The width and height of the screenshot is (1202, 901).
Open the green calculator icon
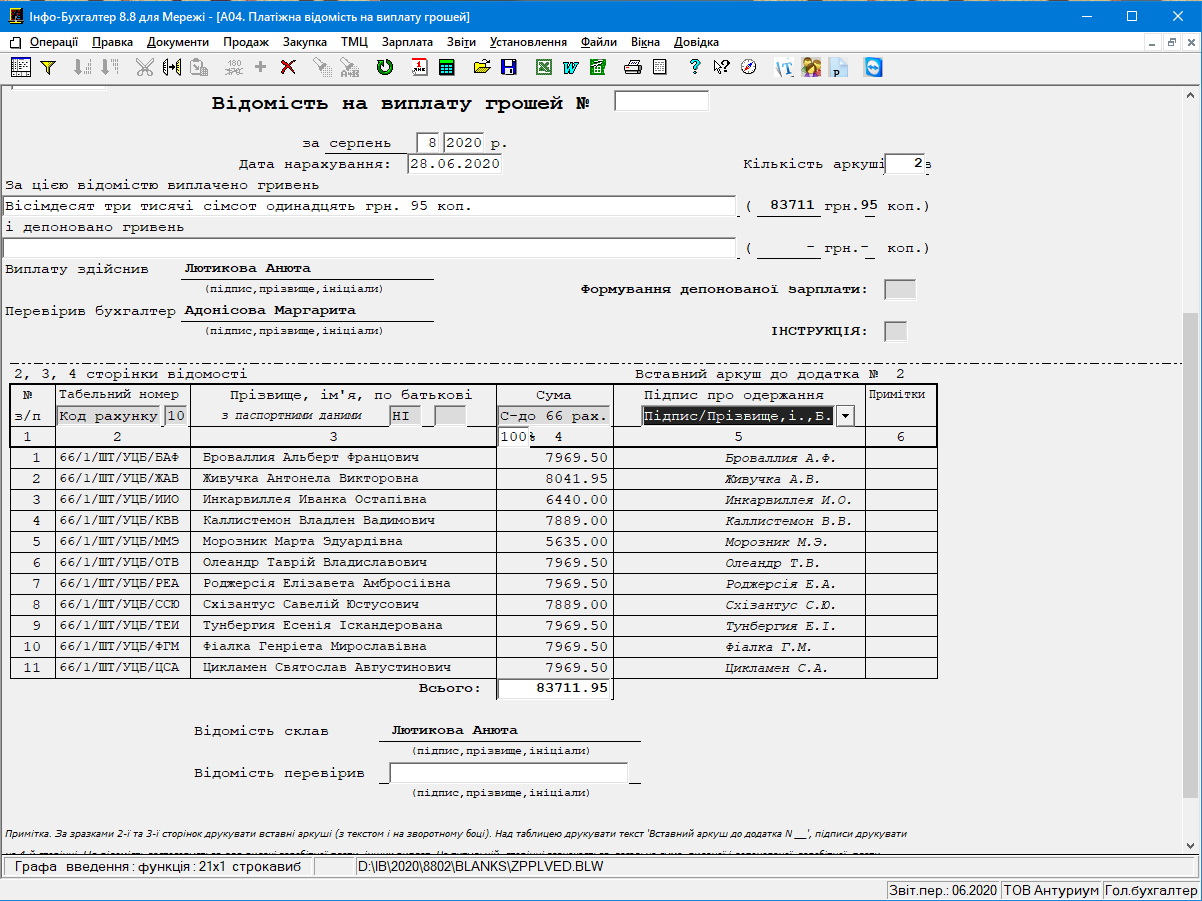[x=446, y=67]
